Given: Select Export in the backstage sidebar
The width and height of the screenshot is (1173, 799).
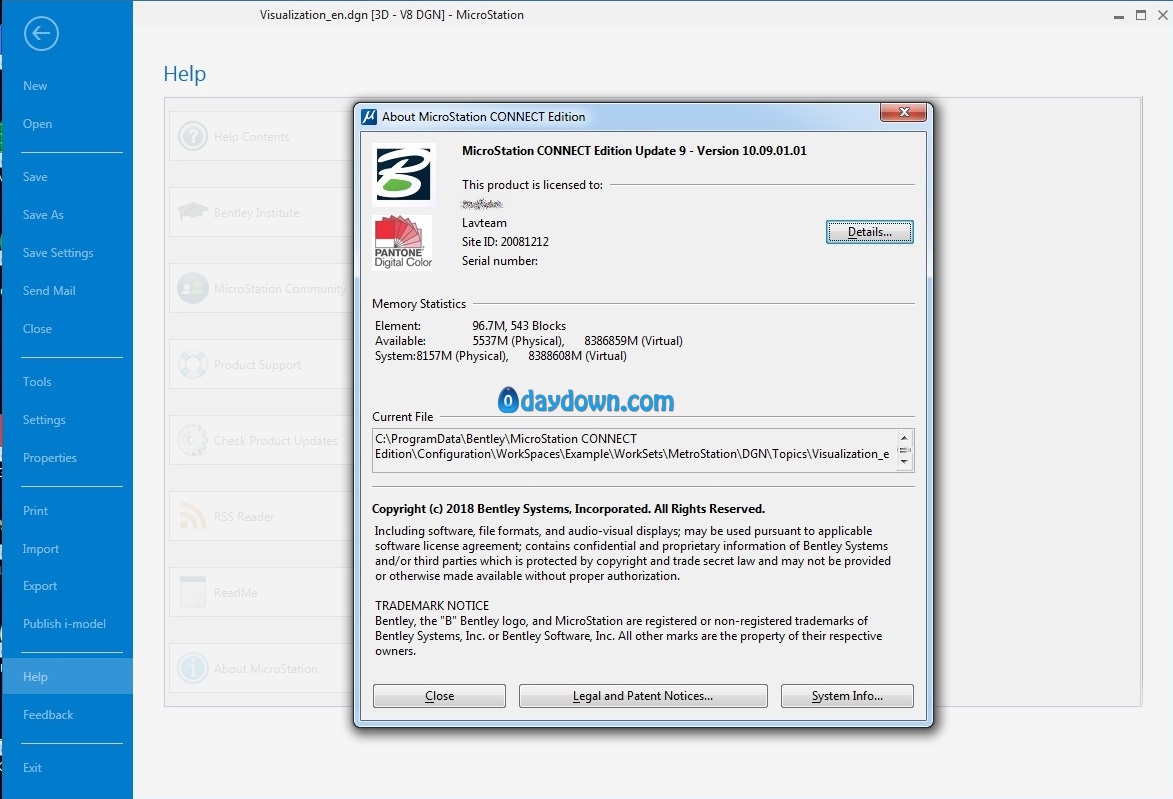Looking at the screenshot, I should (40, 586).
